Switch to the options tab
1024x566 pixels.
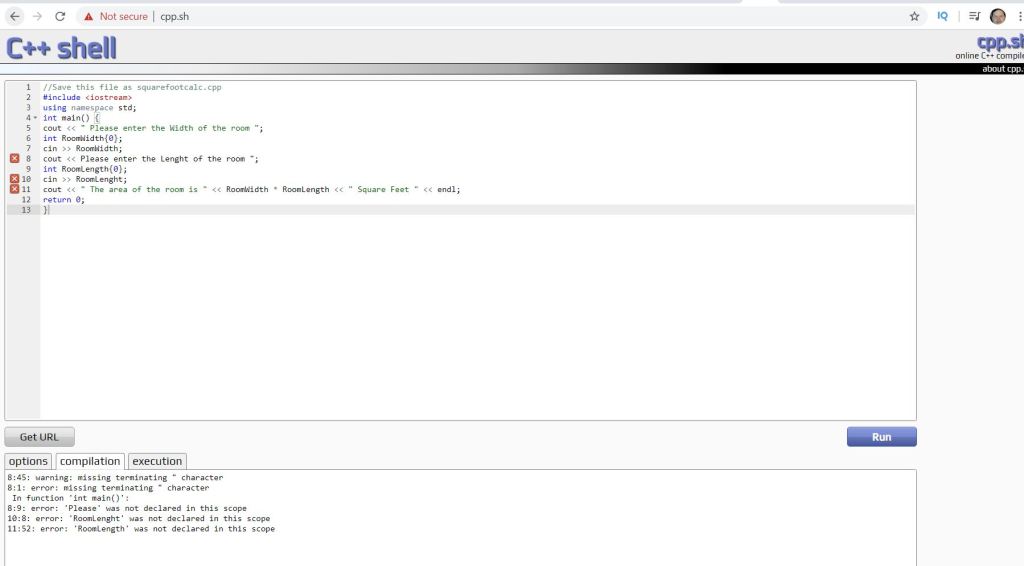(28, 461)
